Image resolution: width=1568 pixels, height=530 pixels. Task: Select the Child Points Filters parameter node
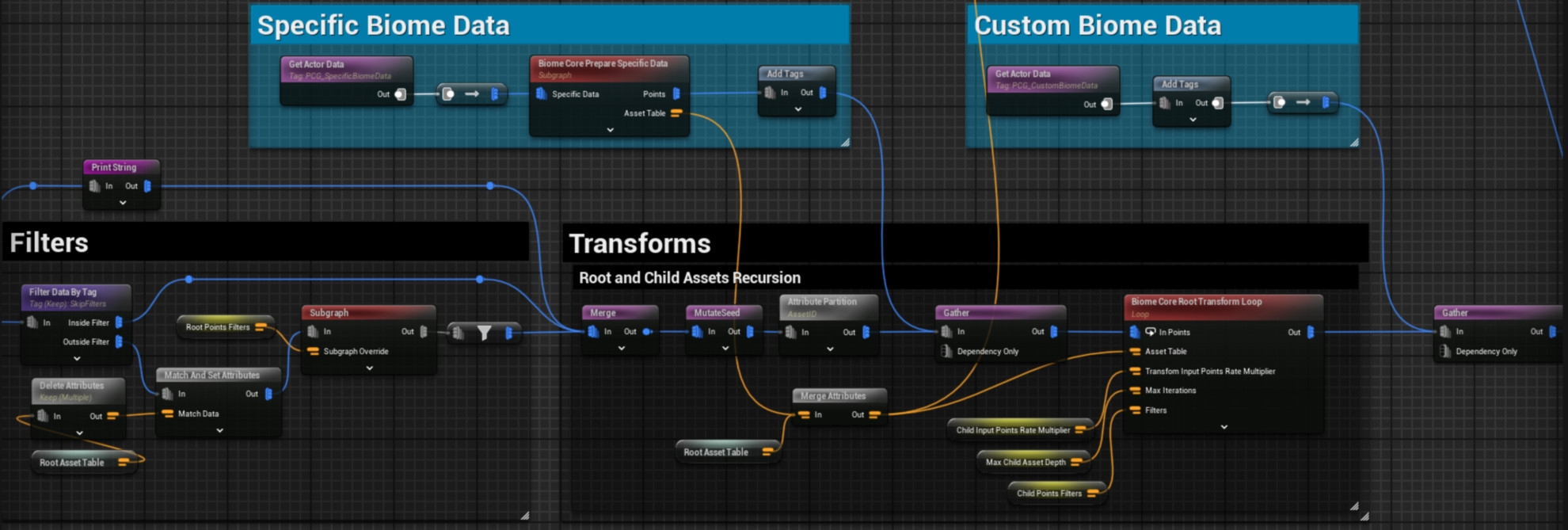[x=1049, y=494]
